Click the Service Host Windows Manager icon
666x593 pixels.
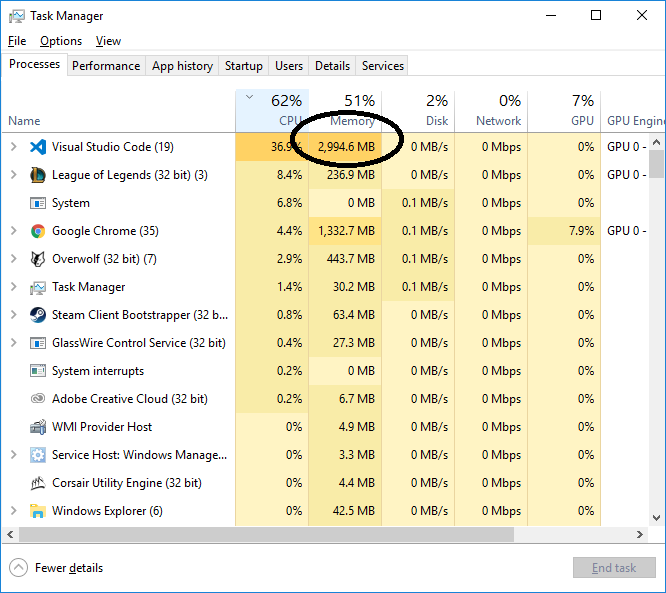(38, 455)
